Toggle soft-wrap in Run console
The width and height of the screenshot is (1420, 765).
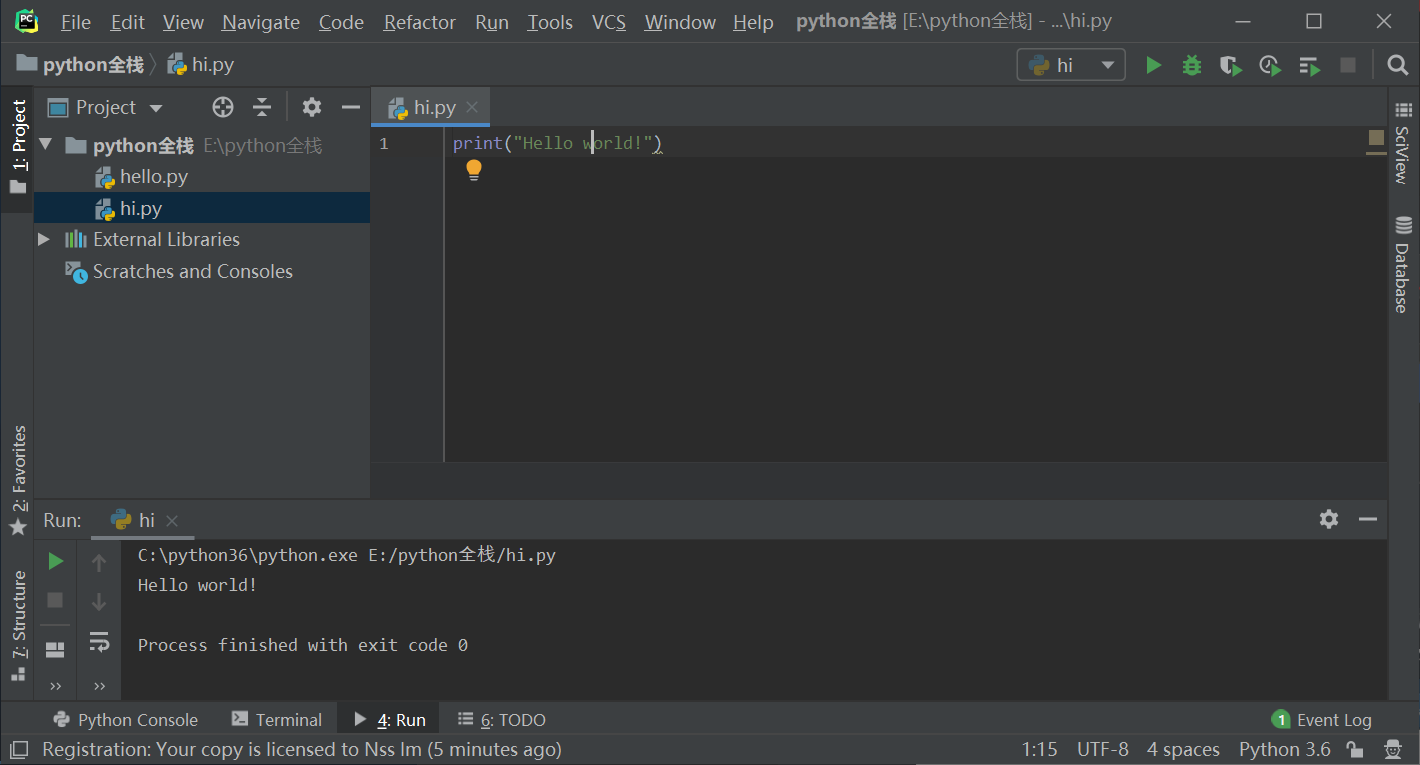pos(99,641)
